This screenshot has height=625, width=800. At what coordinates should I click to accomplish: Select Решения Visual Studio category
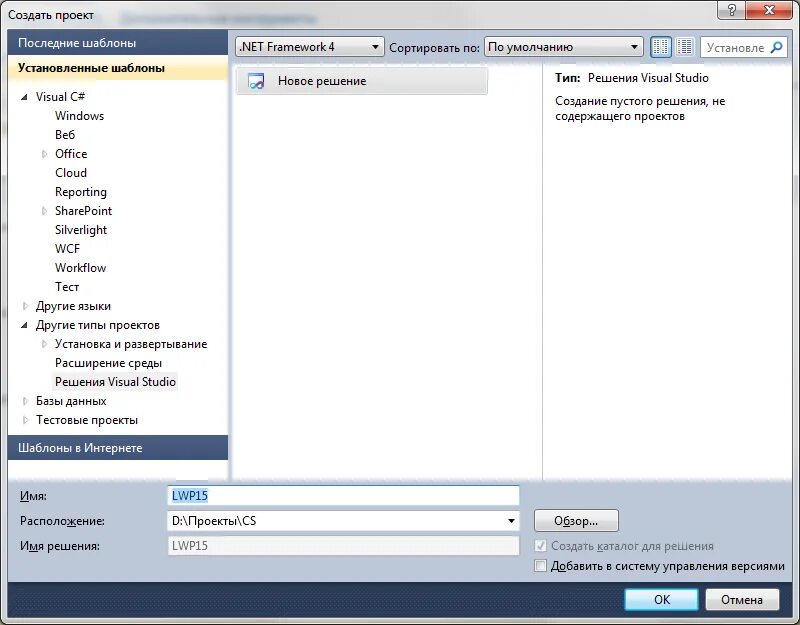115,382
